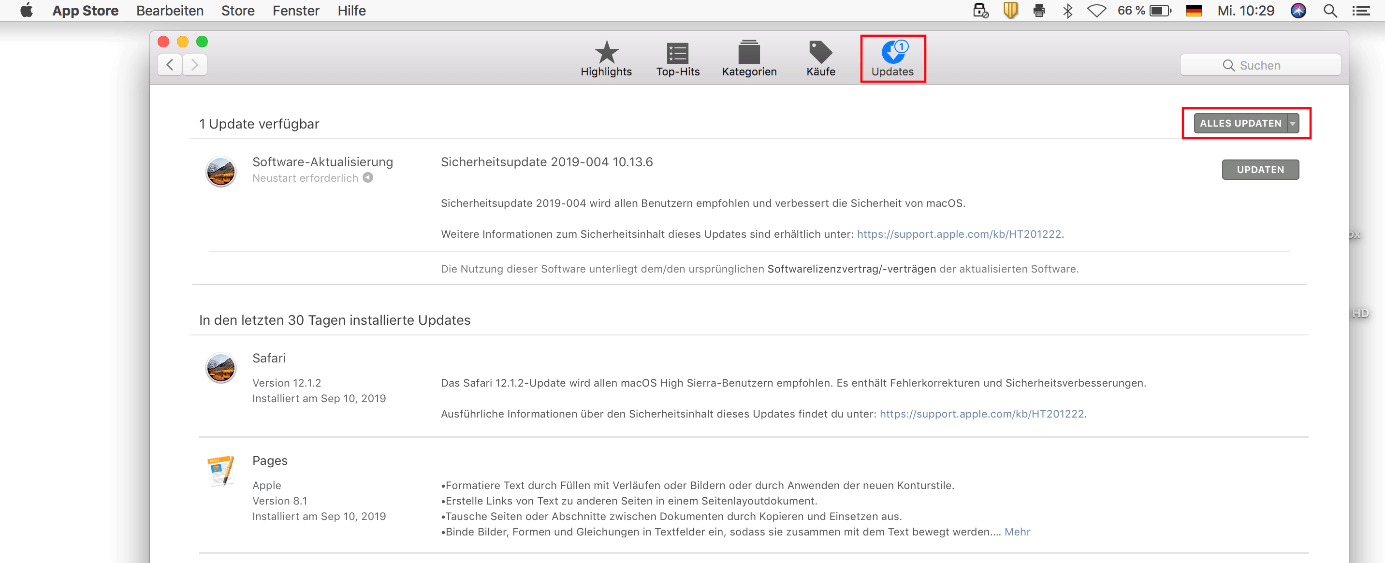Viewport: 1385px width, 563px height.
Task: Click the Suchen search field
Action: [1260, 65]
